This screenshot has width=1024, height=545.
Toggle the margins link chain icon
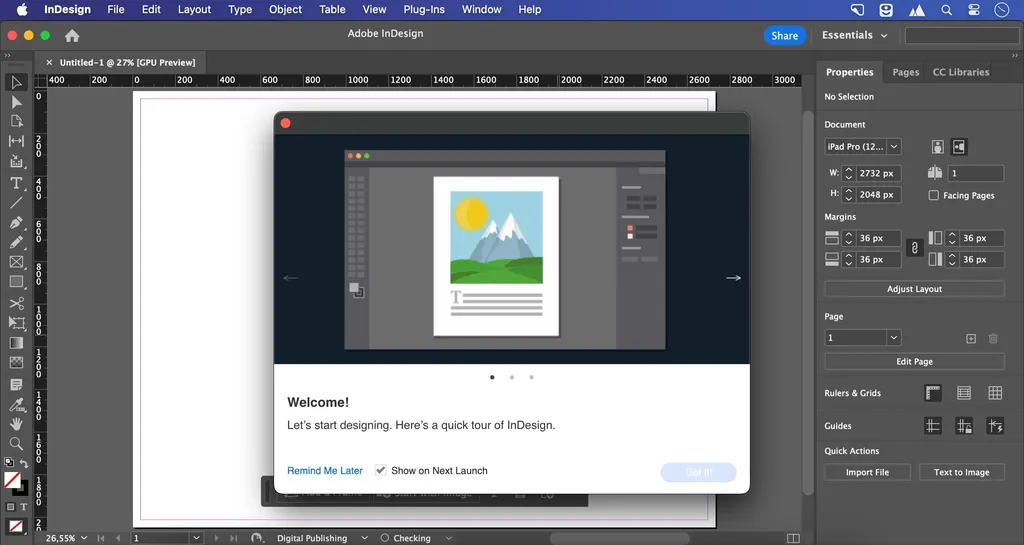coord(915,248)
